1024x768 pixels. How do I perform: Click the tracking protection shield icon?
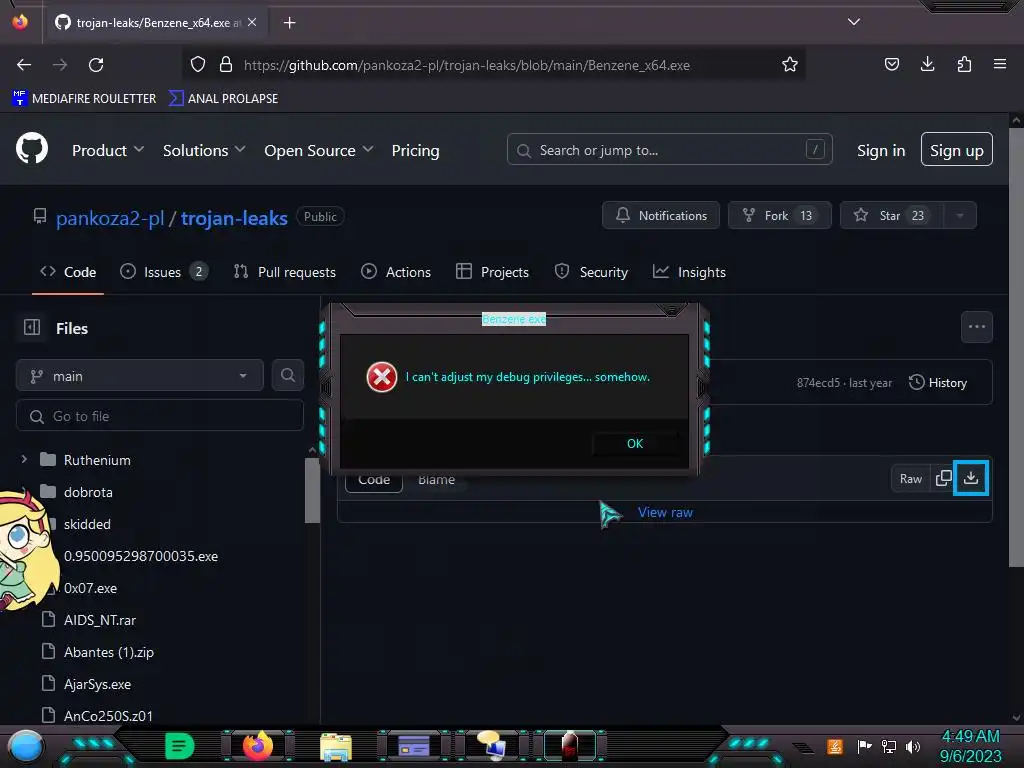pyautogui.click(x=198, y=65)
